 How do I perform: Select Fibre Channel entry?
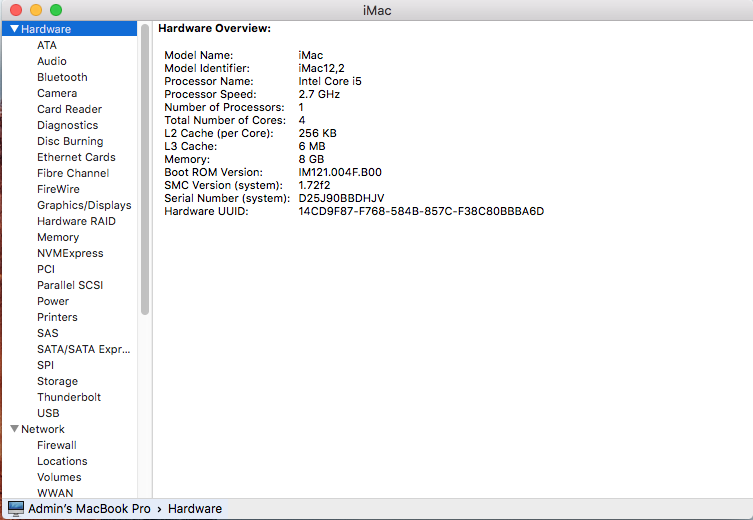click(73, 173)
